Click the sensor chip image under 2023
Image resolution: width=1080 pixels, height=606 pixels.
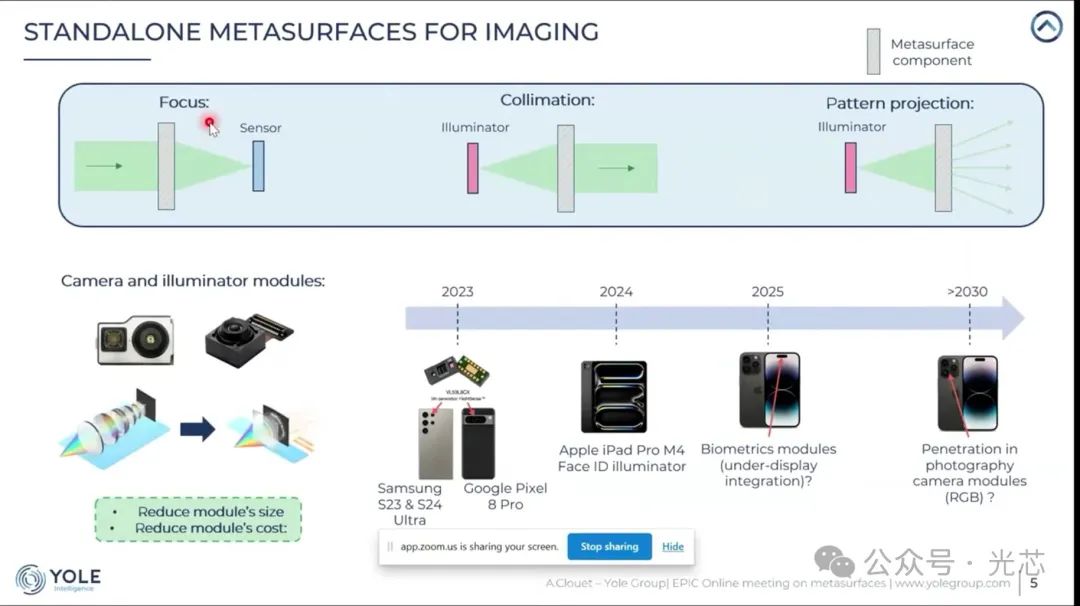click(x=457, y=372)
